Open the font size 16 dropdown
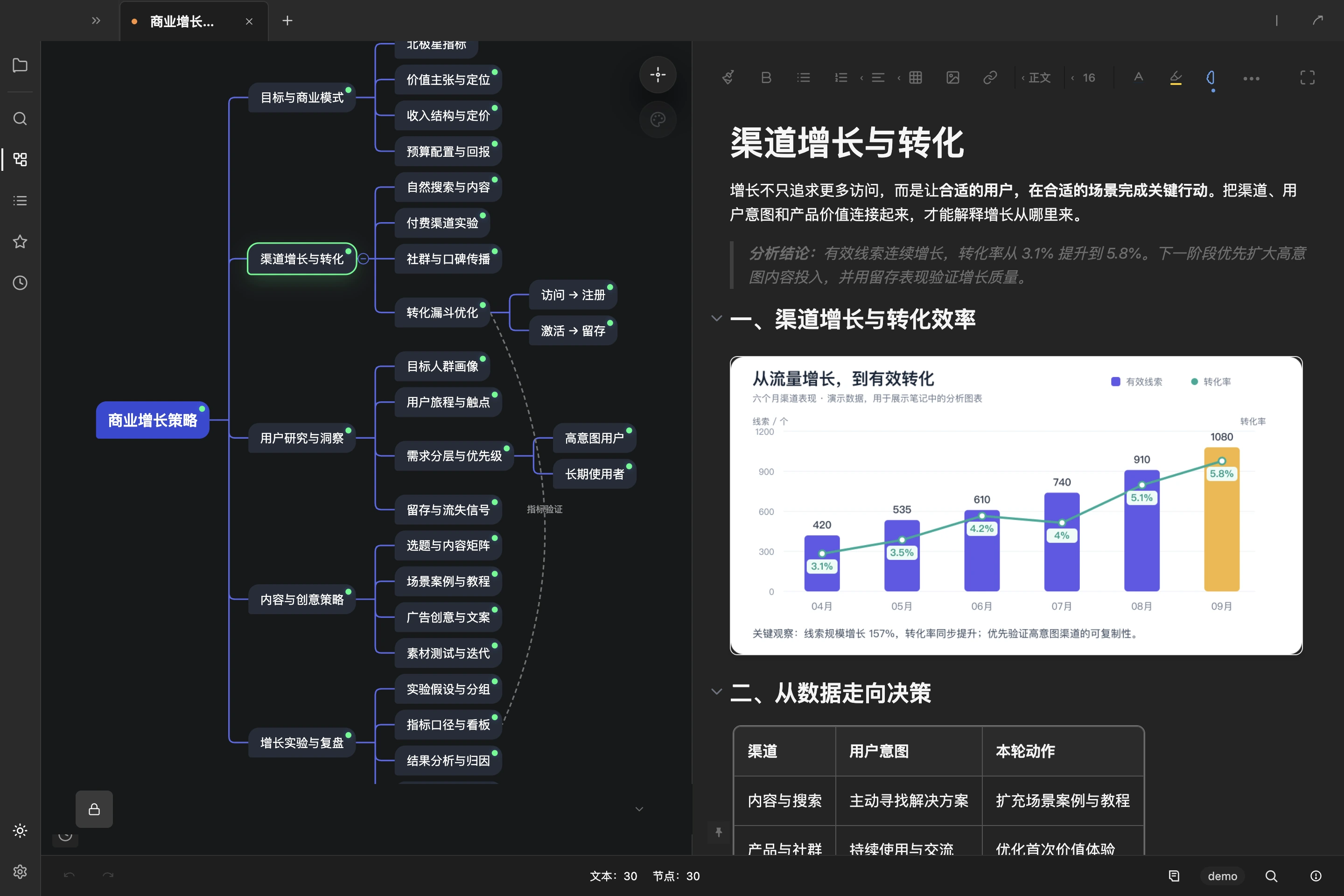The width and height of the screenshot is (1344, 896). click(x=1084, y=78)
